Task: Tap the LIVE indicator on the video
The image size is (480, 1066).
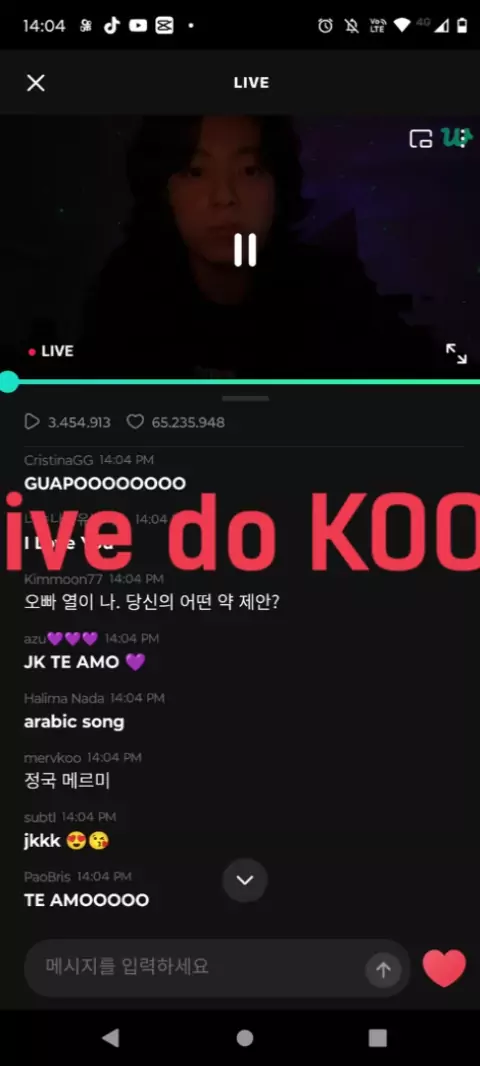Action: (x=51, y=351)
